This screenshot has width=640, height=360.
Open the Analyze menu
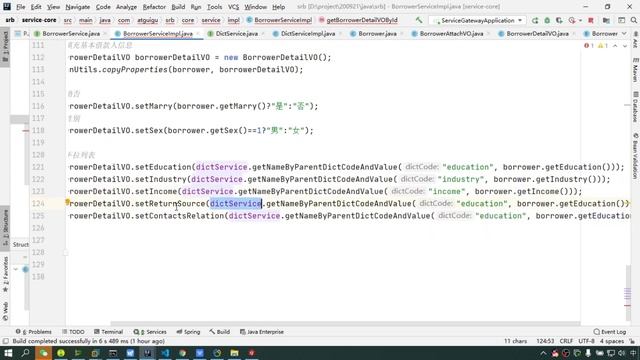click(126, 7)
